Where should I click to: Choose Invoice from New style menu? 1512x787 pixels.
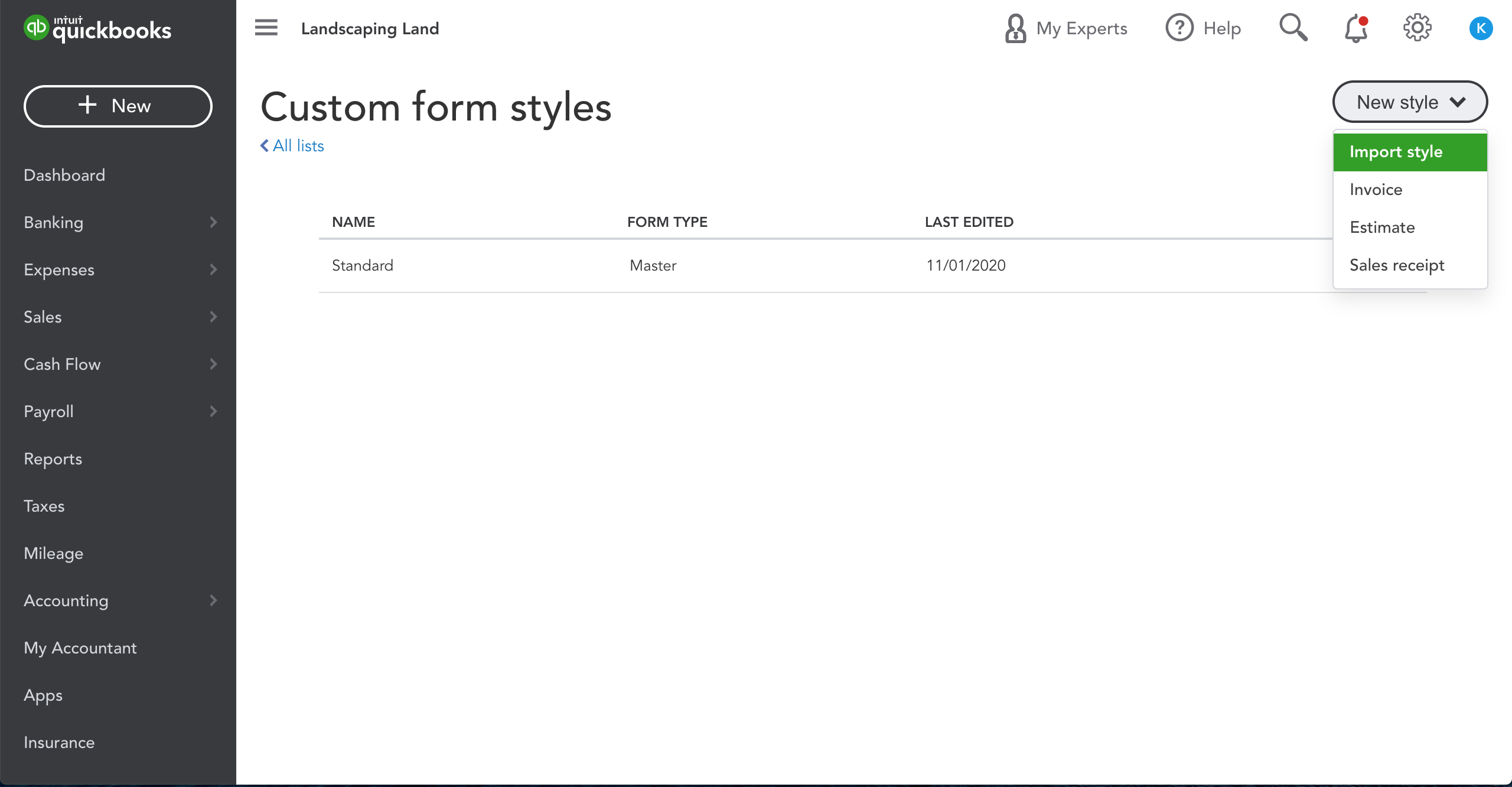pyautogui.click(x=1410, y=190)
